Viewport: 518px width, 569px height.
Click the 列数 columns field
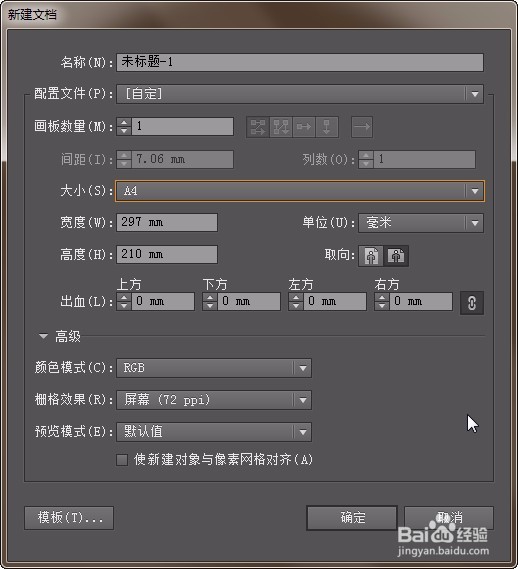[x=425, y=159]
